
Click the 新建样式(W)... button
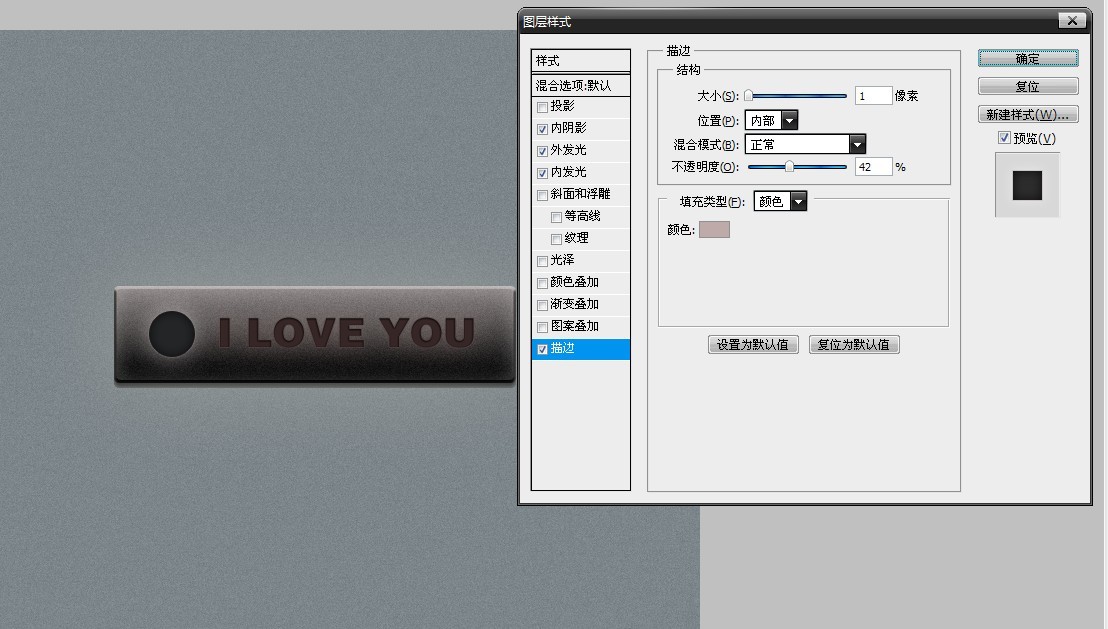point(1027,115)
